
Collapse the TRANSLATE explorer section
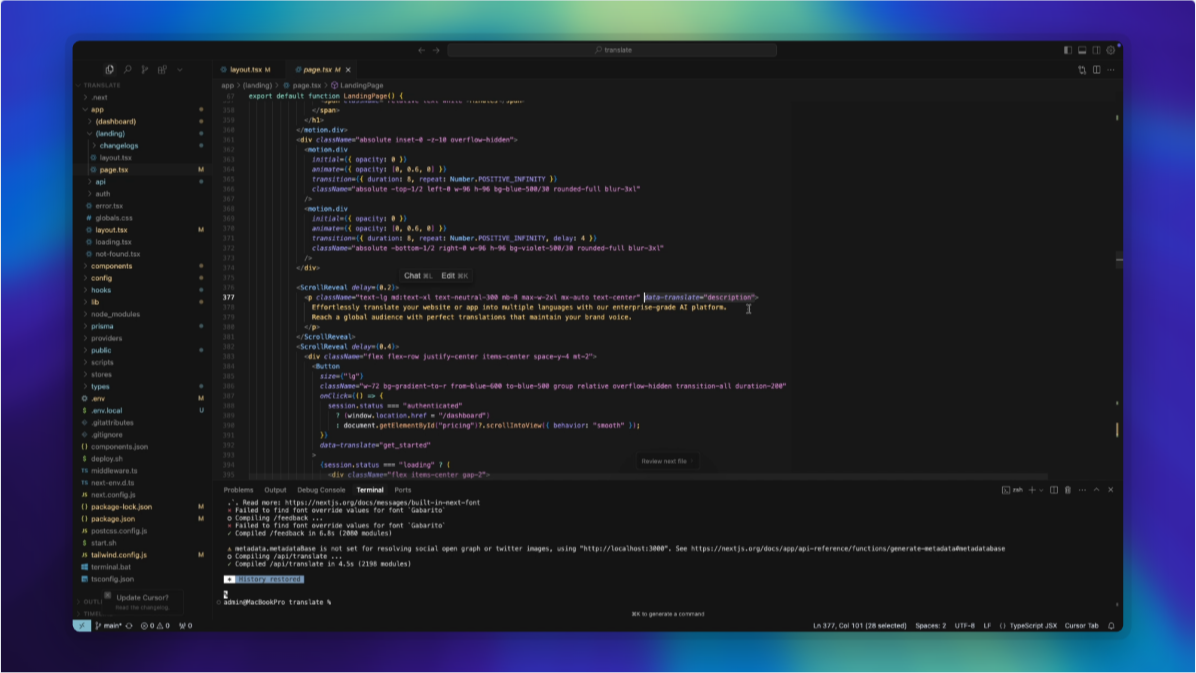pos(101,85)
